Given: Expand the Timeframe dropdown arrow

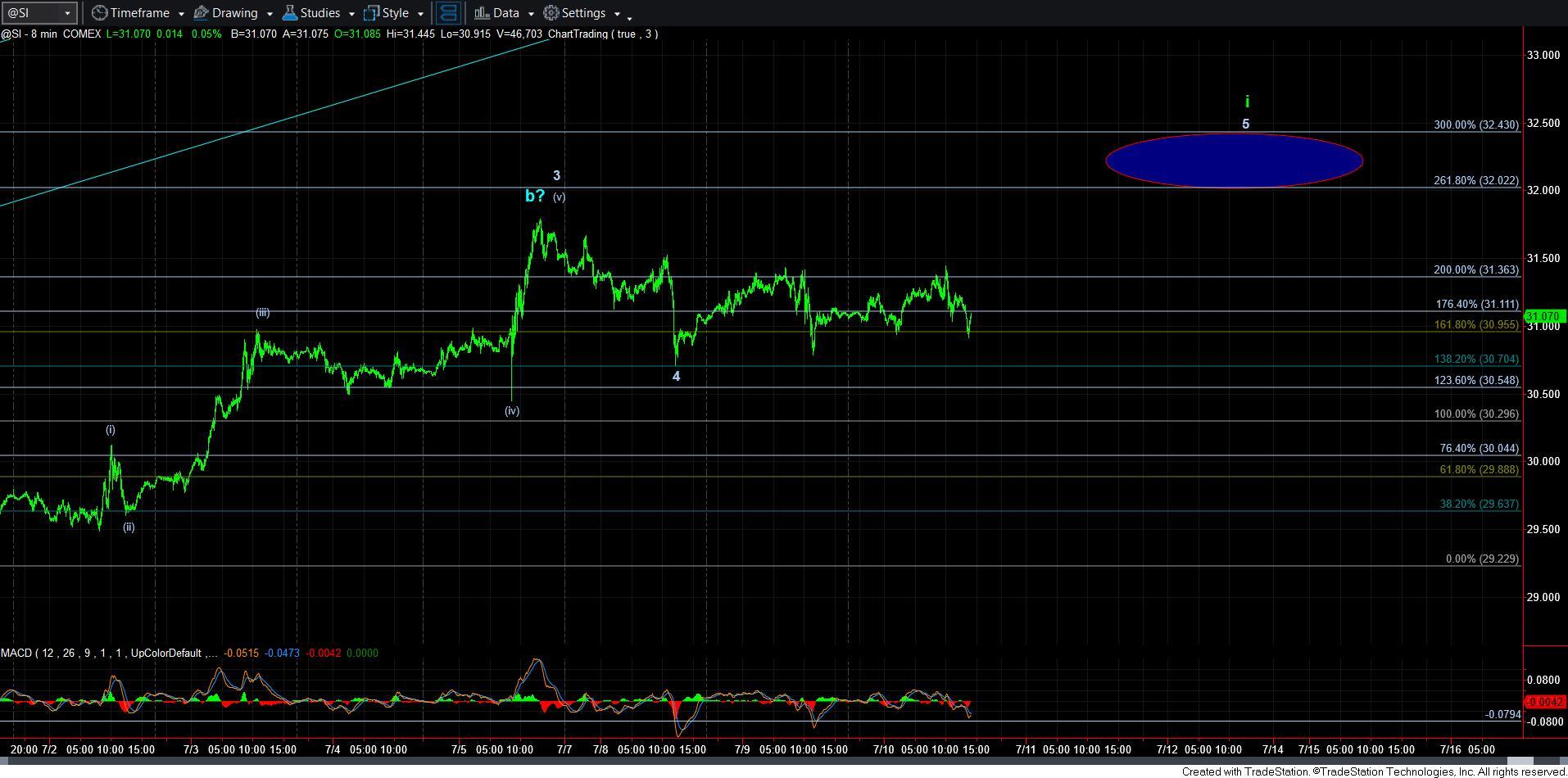Looking at the screenshot, I should (x=181, y=14).
